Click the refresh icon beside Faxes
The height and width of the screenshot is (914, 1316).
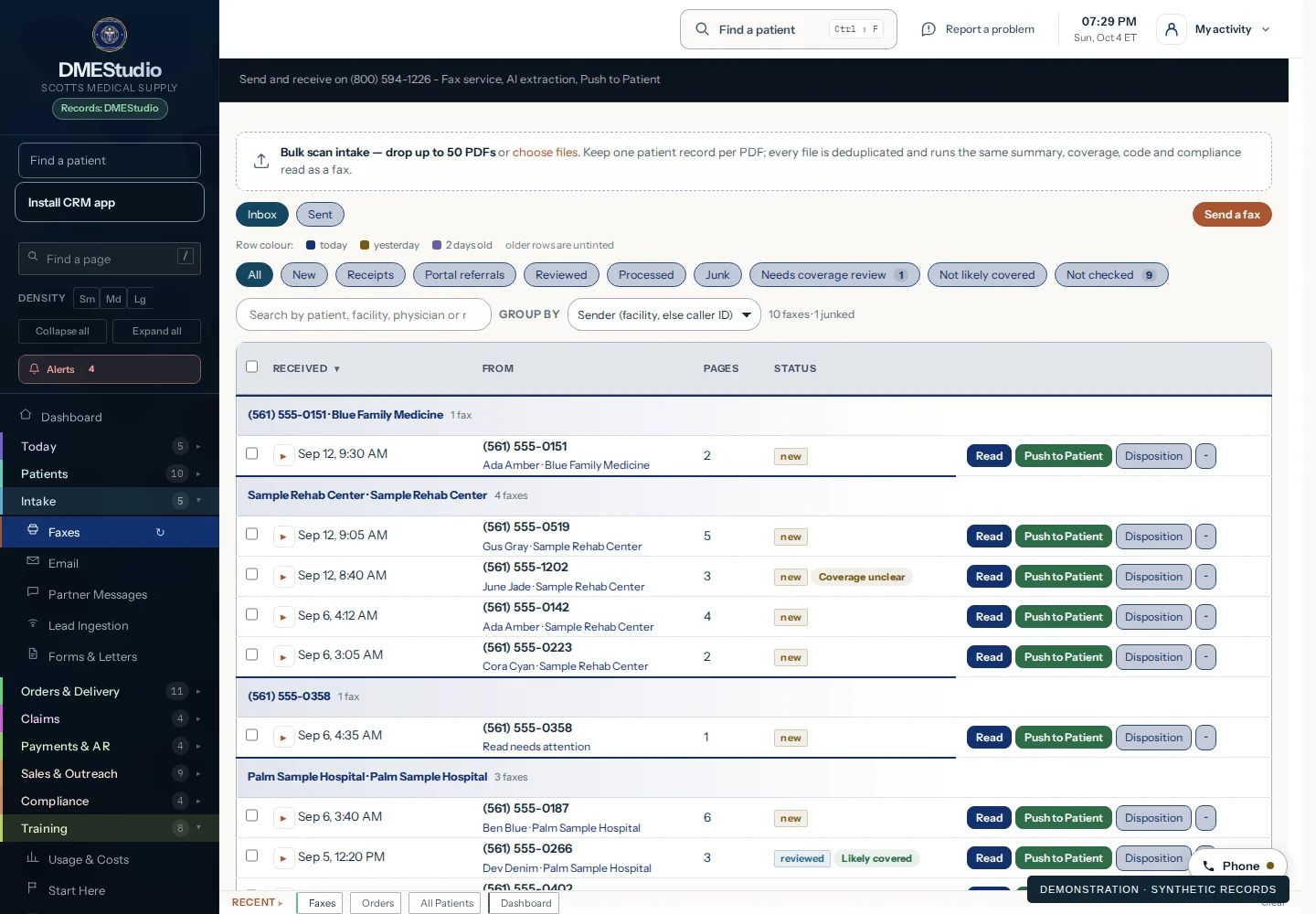point(160,532)
